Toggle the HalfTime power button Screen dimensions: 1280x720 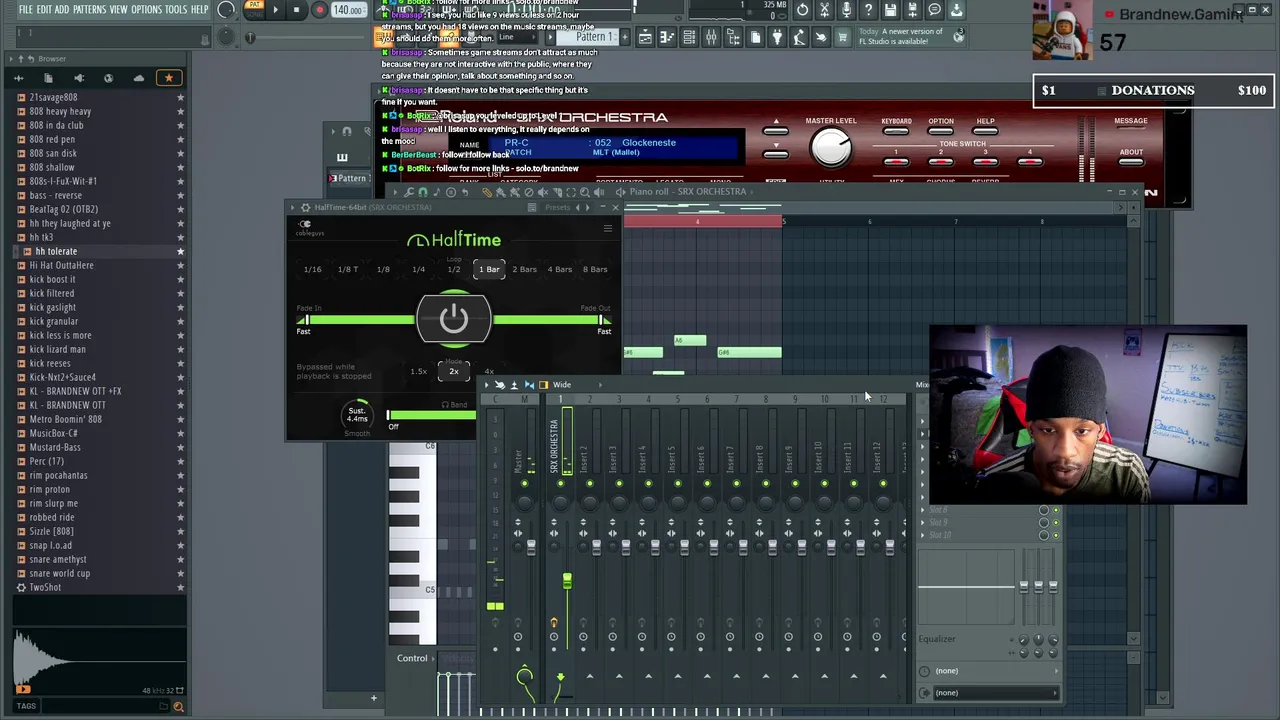pyautogui.click(x=454, y=319)
